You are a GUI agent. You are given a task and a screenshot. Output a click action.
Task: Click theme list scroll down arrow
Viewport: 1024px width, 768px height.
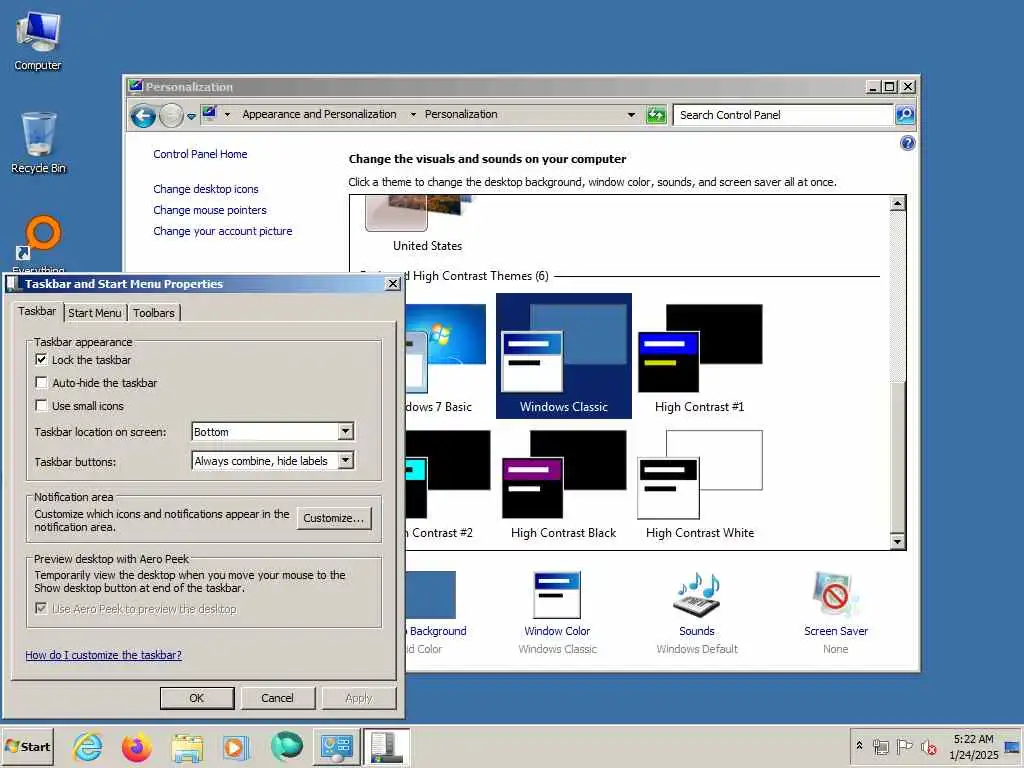tap(897, 541)
